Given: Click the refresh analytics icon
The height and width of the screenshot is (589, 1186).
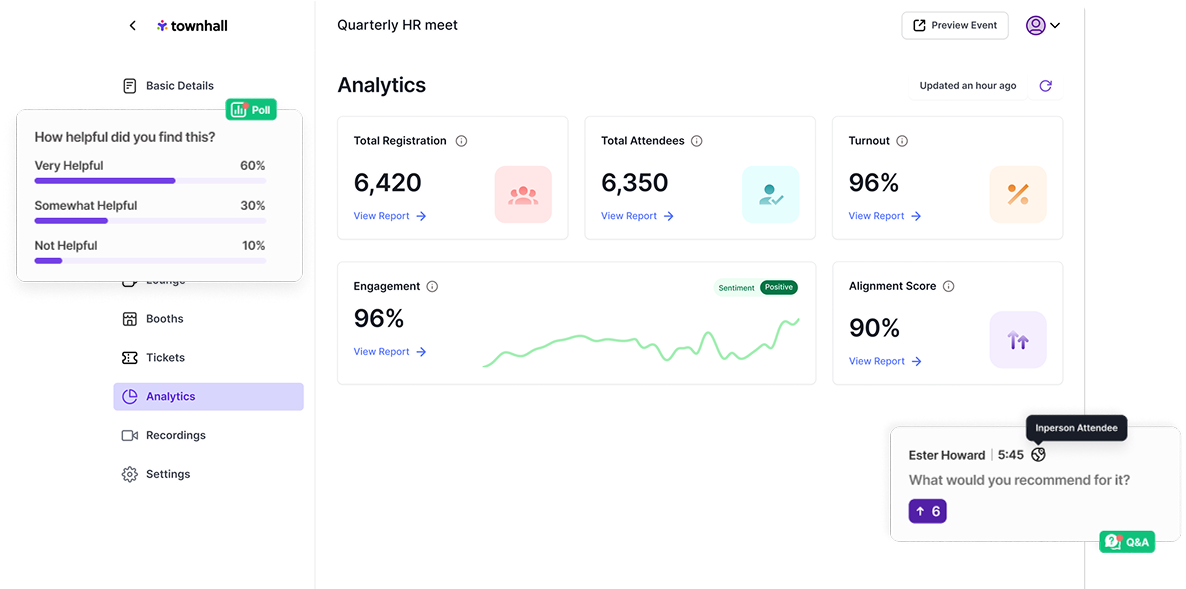Looking at the screenshot, I should (x=1045, y=86).
